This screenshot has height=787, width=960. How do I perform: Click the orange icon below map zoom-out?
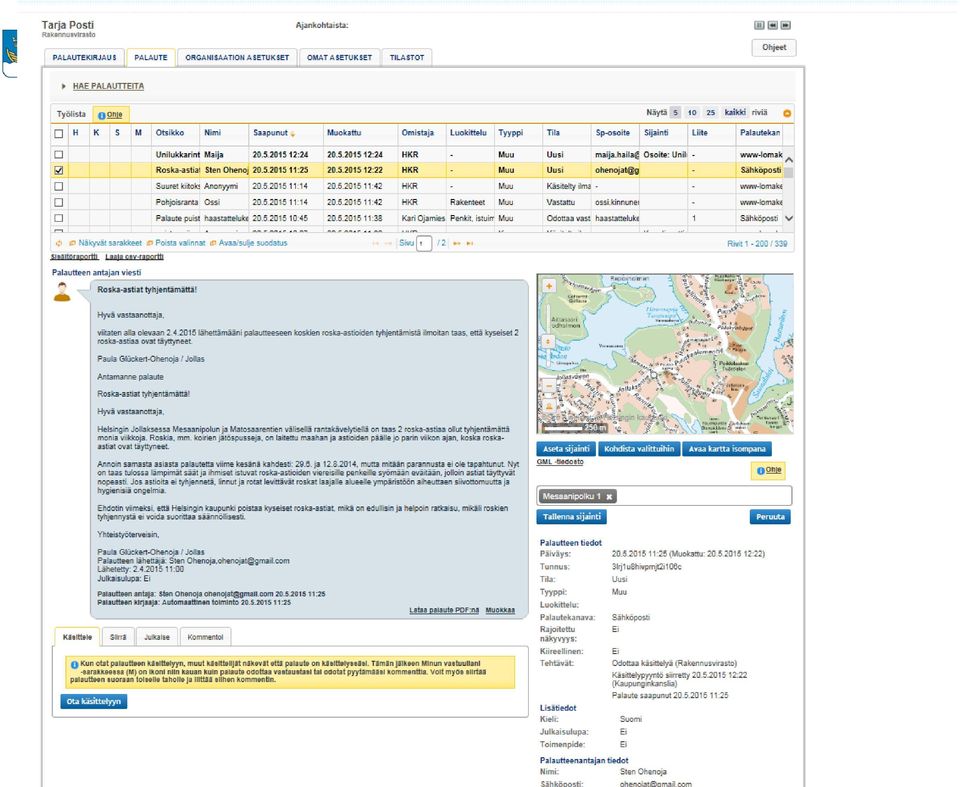pyautogui.click(x=549, y=406)
